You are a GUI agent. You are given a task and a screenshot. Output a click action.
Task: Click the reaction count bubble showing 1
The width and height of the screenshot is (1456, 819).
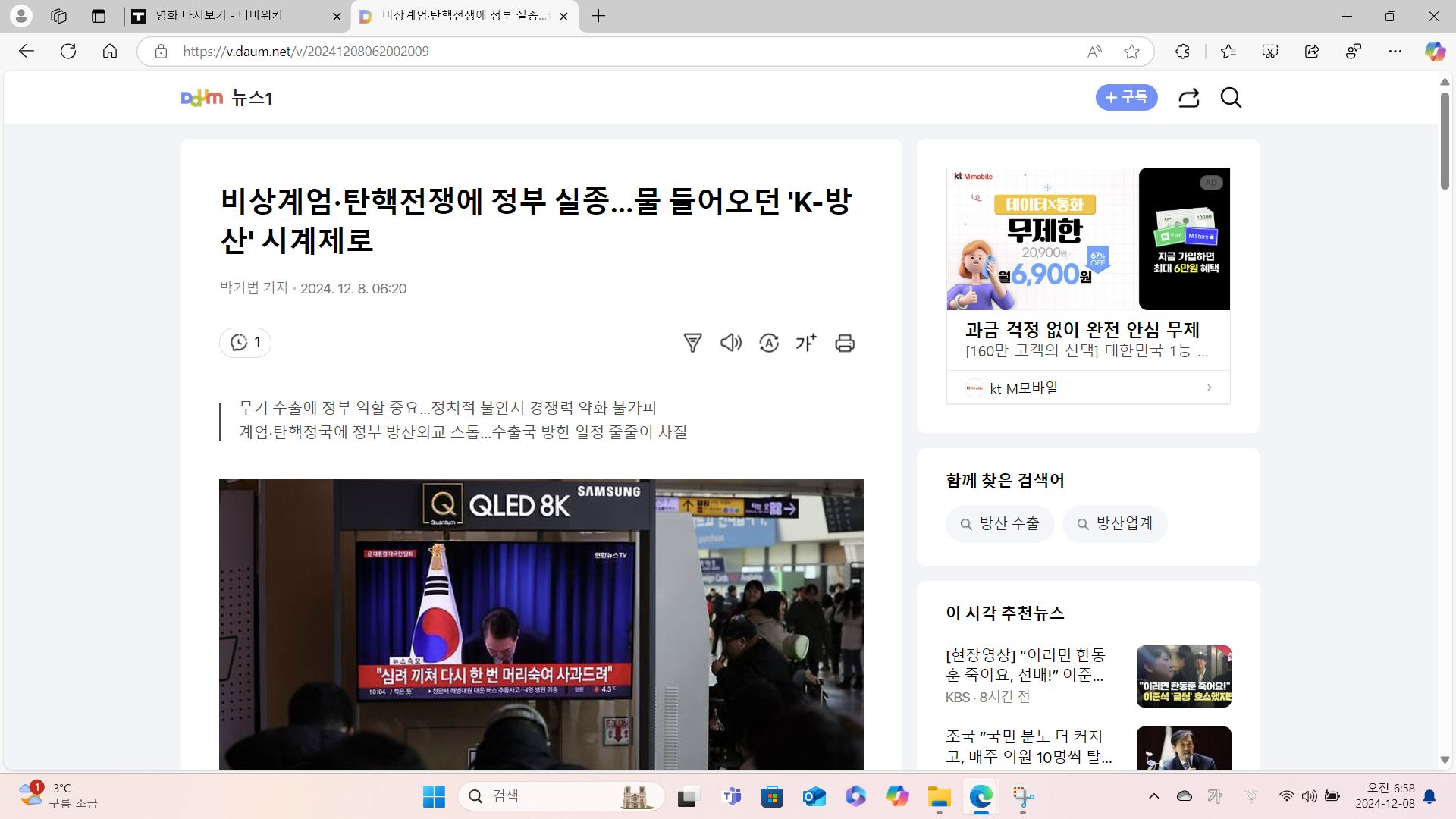tap(245, 342)
